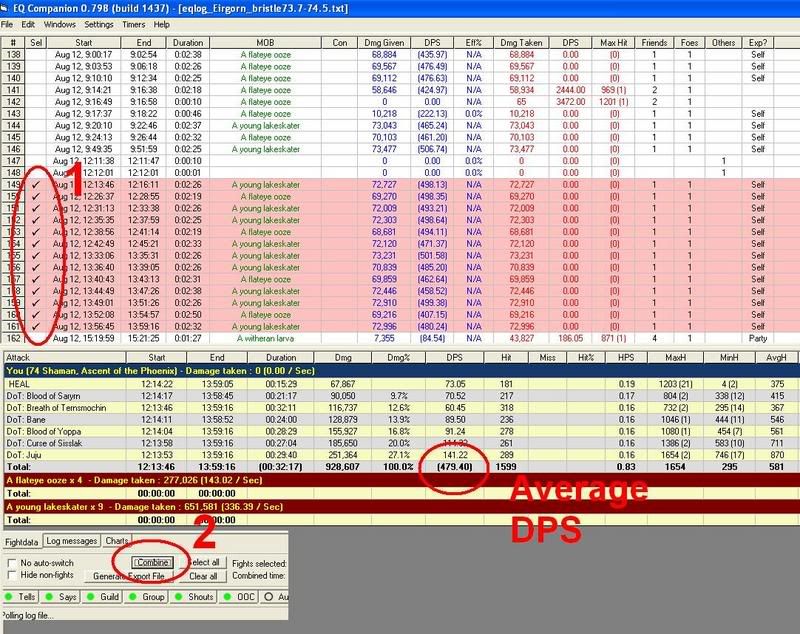Select 'A witheran larva' in fight 162

(265, 338)
